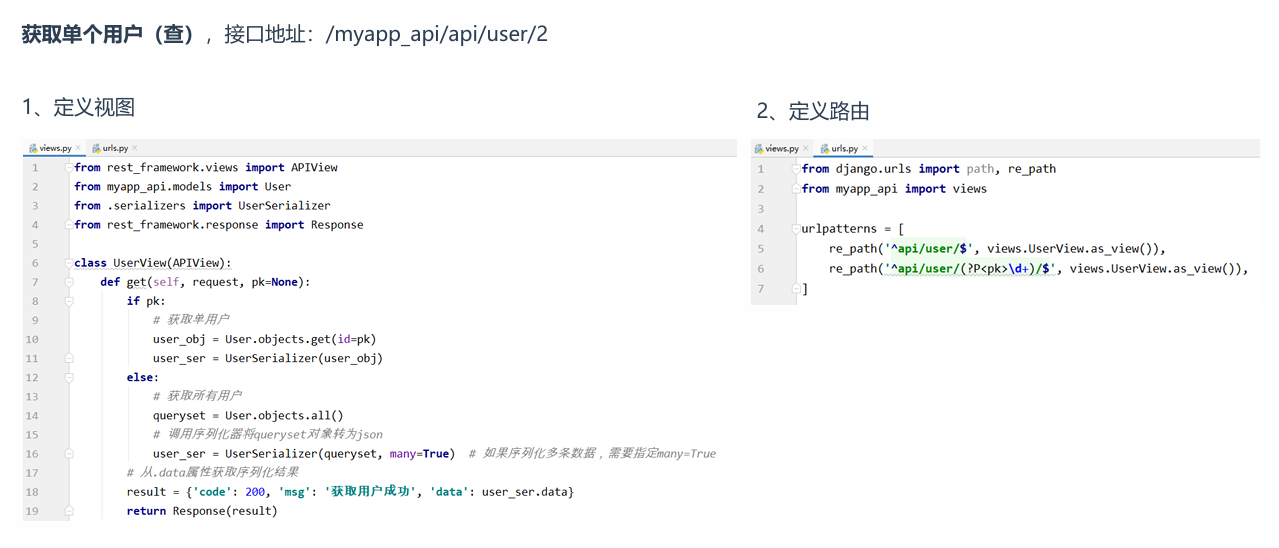Close the views.py tab in right editor

[x=806, y=149]
